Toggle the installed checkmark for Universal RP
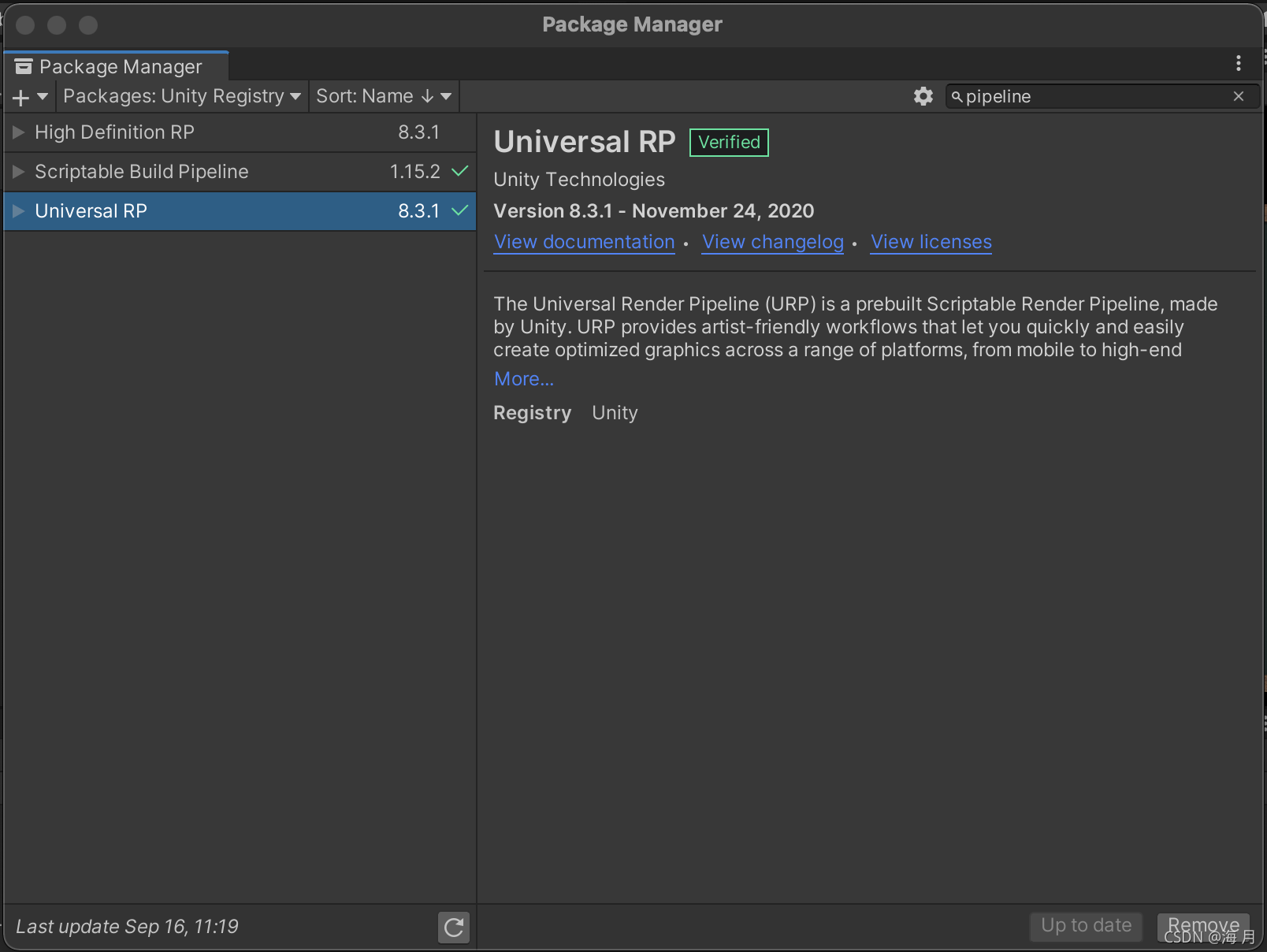 (x=460, y=210)
